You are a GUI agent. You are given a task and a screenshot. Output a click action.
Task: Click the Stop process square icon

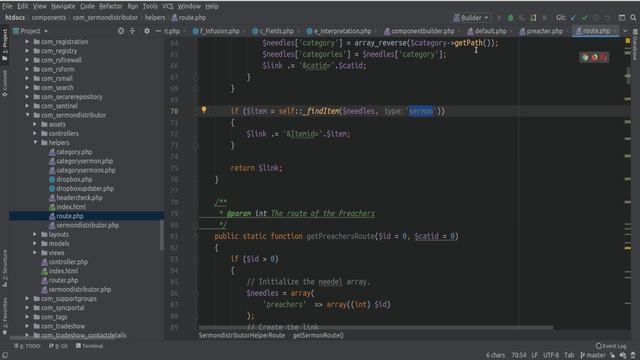pos(544,18)
